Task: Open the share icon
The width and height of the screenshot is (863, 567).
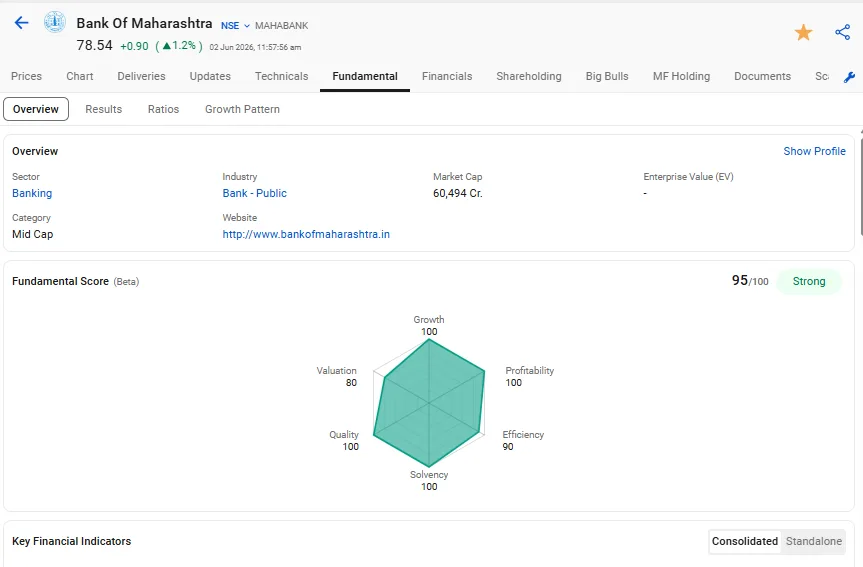Action: tap(843, 32)
